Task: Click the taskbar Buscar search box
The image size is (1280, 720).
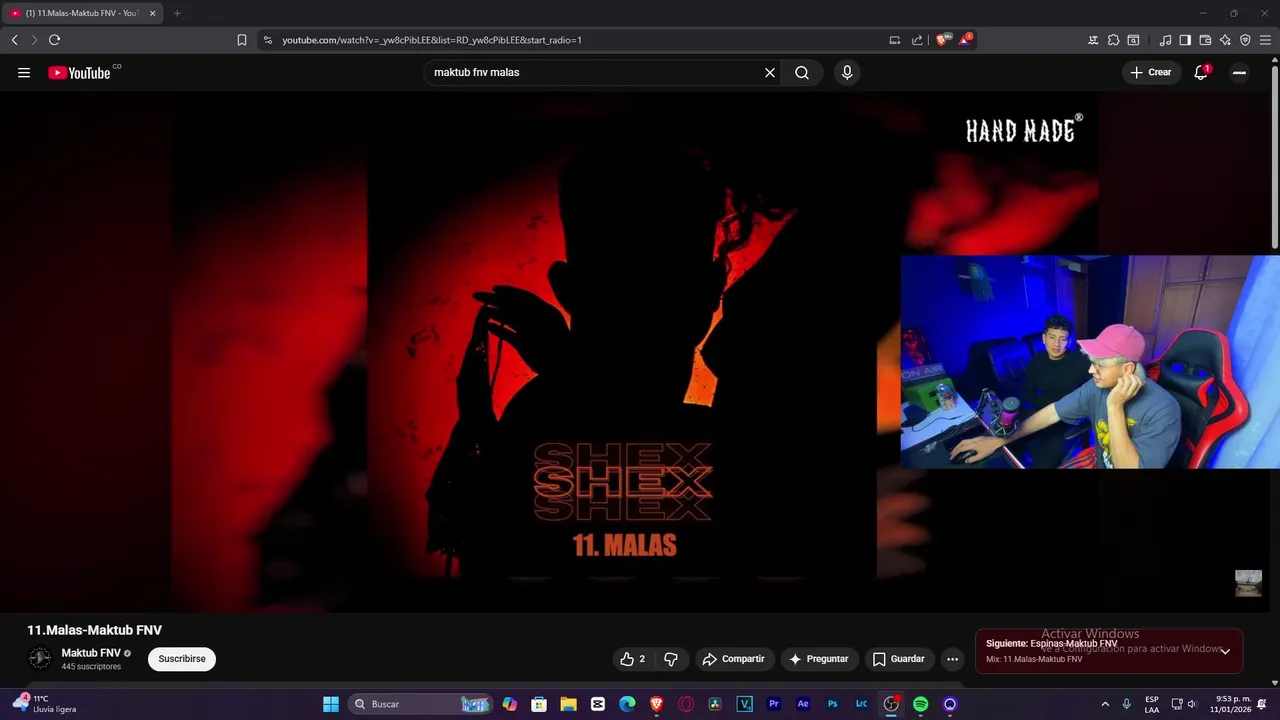Action: coord(421,704)
